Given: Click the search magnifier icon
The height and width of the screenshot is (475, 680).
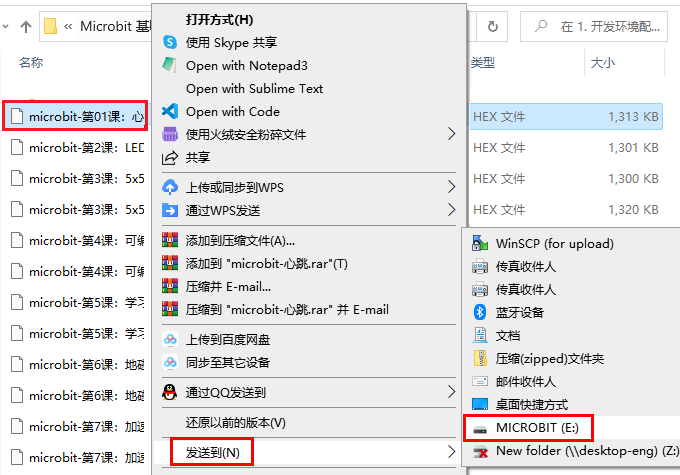Looking at the screenshot, I should pos(541,26).
